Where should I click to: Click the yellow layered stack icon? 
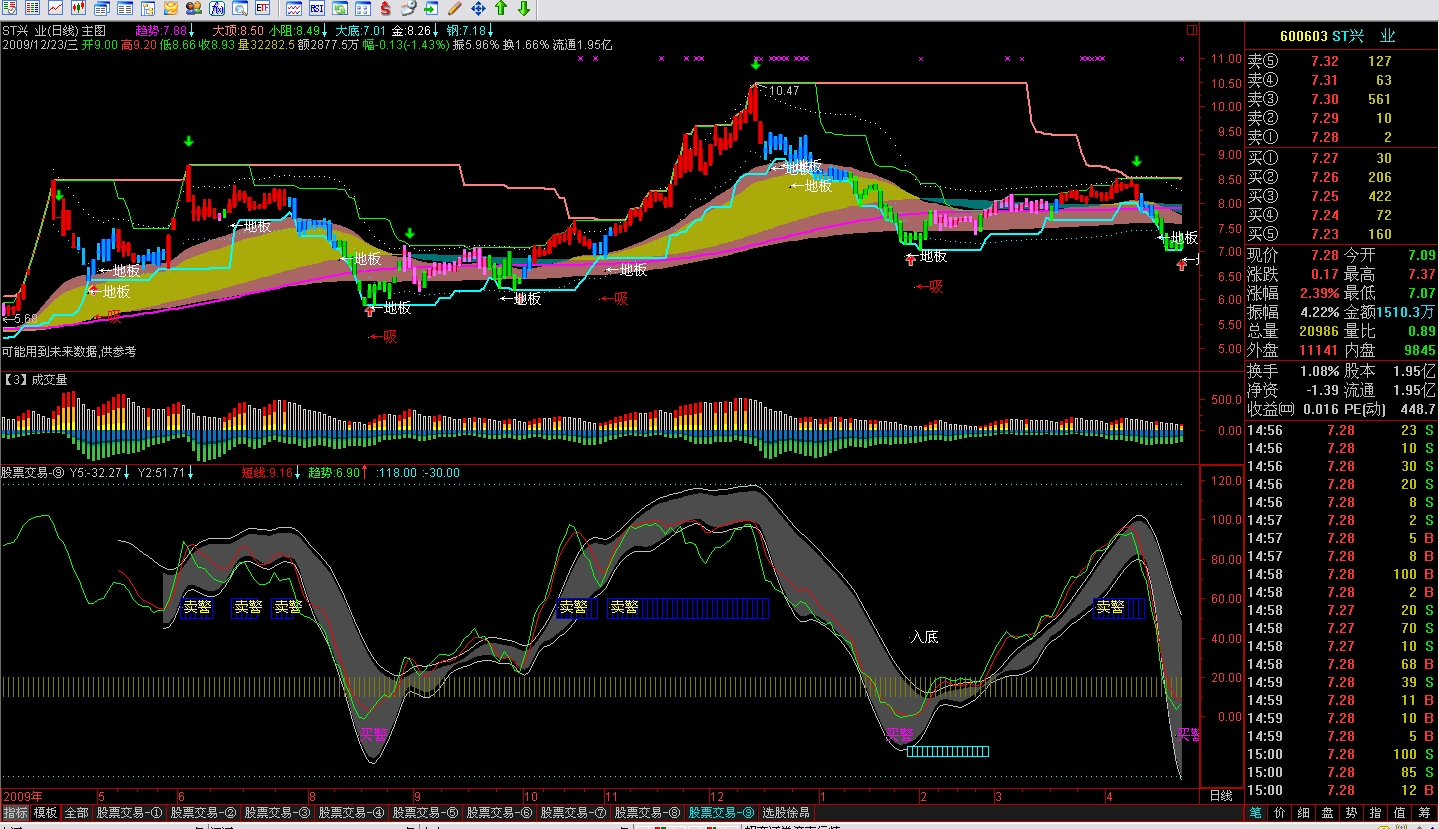tap(170, 8)
